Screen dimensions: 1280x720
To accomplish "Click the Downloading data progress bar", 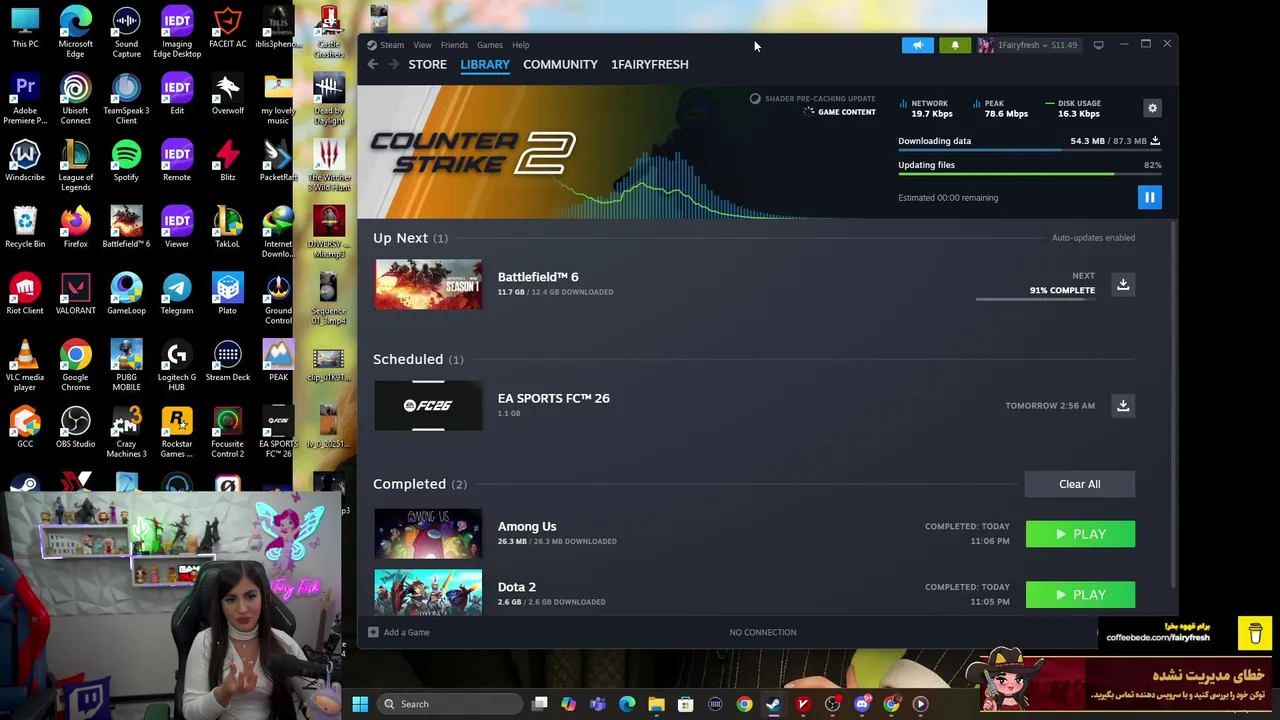I will 1028,151.
